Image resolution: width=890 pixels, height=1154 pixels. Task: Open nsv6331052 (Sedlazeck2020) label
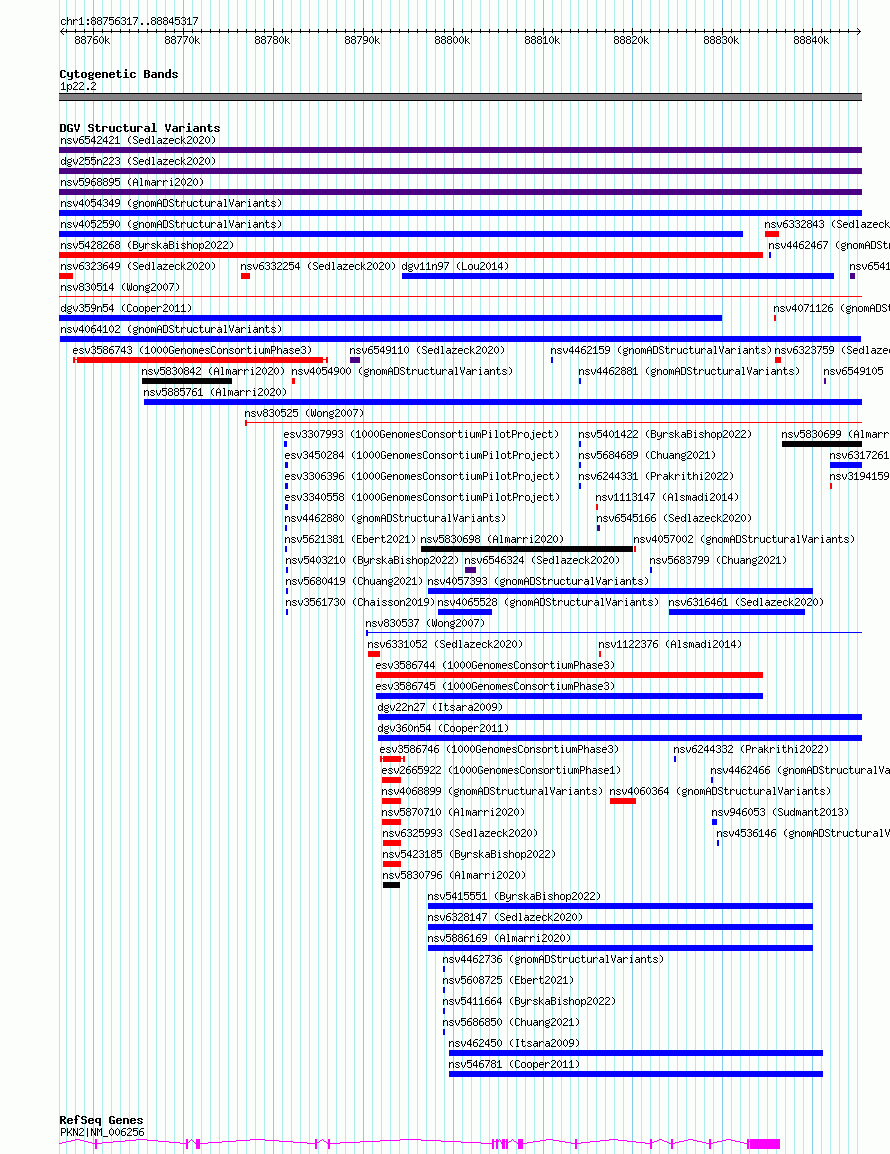coord(445,644)
